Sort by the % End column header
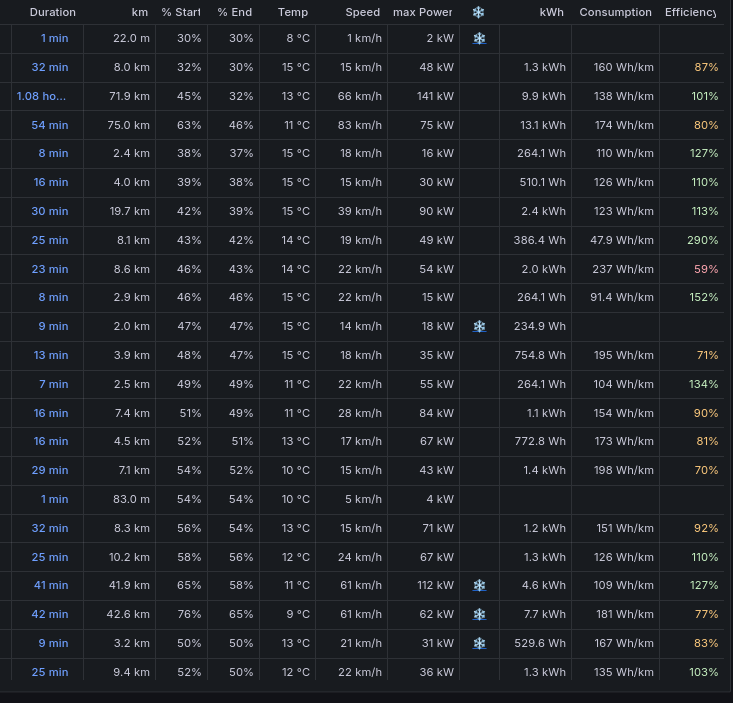Image resolution: width=733 pixels, height=703 pixels. pyautogui.click(x=235, y=12)
